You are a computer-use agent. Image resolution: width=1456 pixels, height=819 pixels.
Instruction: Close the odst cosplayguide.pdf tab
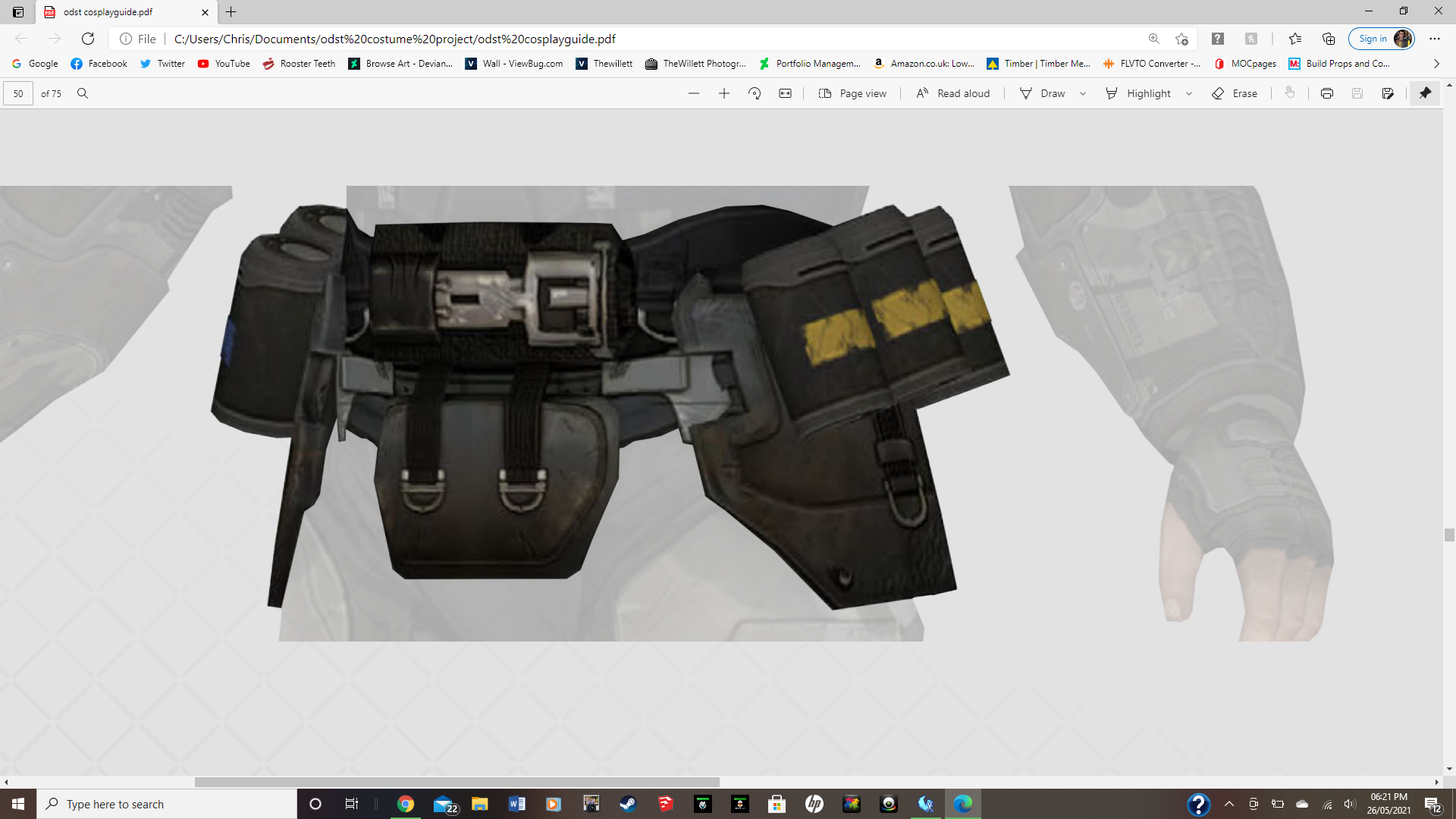tap(205, 12)
